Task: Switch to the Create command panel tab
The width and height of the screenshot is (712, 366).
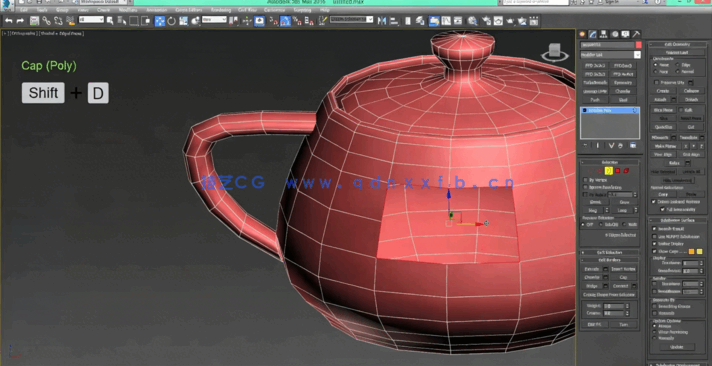Action: click(582, 35)
